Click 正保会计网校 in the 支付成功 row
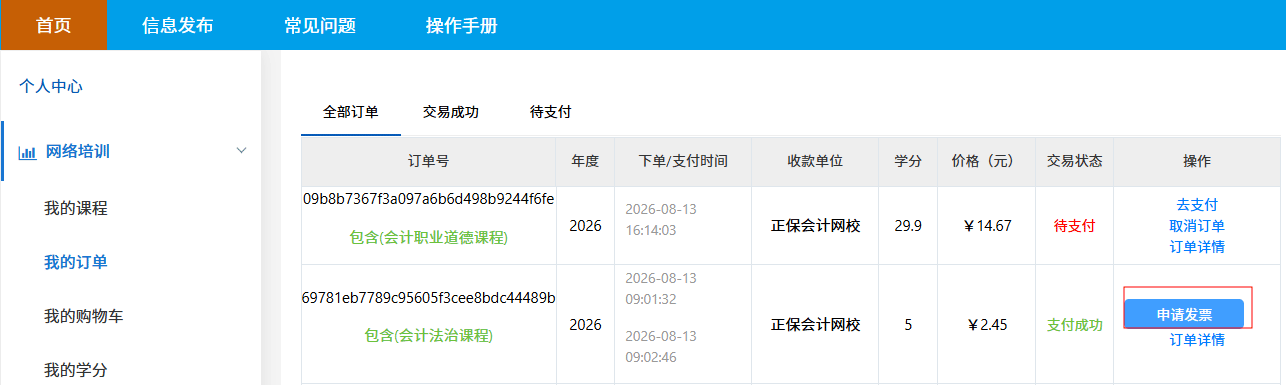Viewport: 1286px width, 385px height. click(x=815, y=325)
